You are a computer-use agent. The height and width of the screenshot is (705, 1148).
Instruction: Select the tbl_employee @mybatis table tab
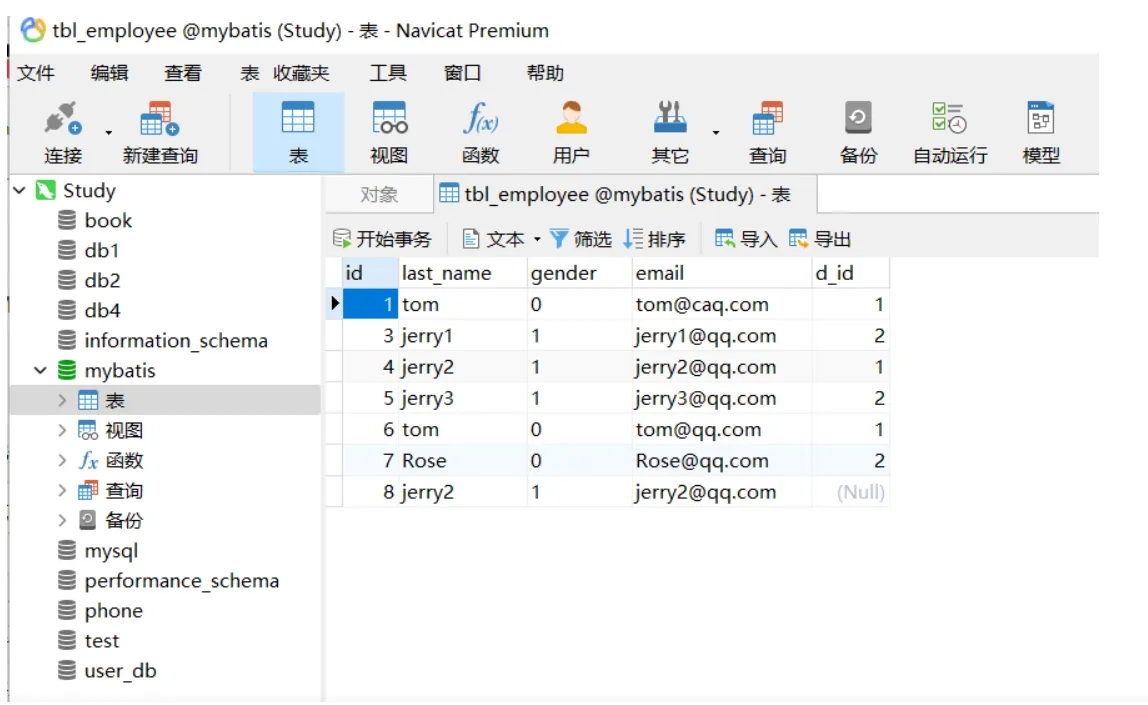click(x=626, y=195)
